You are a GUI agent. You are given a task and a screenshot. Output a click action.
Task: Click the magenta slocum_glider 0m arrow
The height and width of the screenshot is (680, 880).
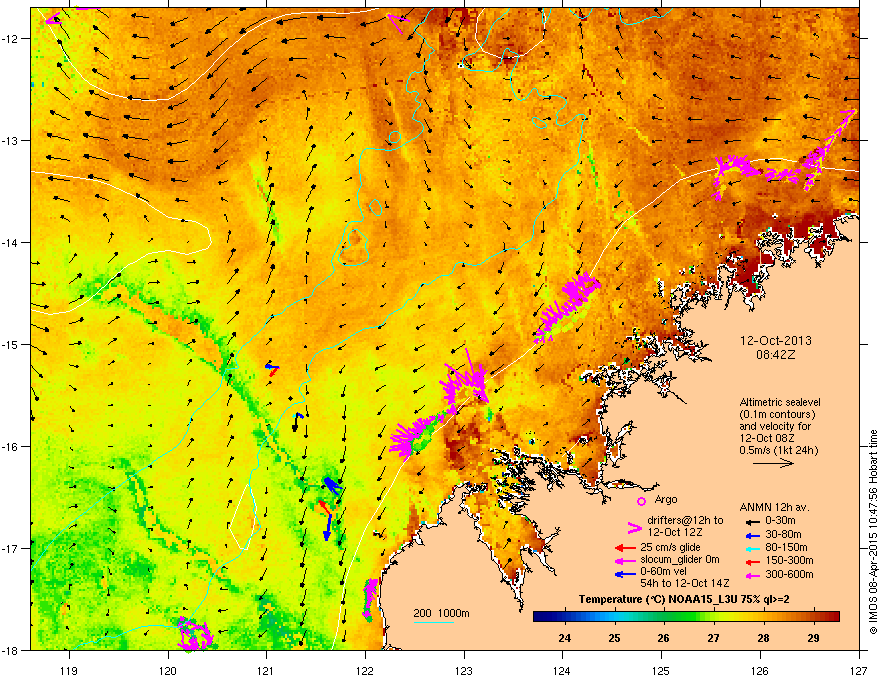626,560
